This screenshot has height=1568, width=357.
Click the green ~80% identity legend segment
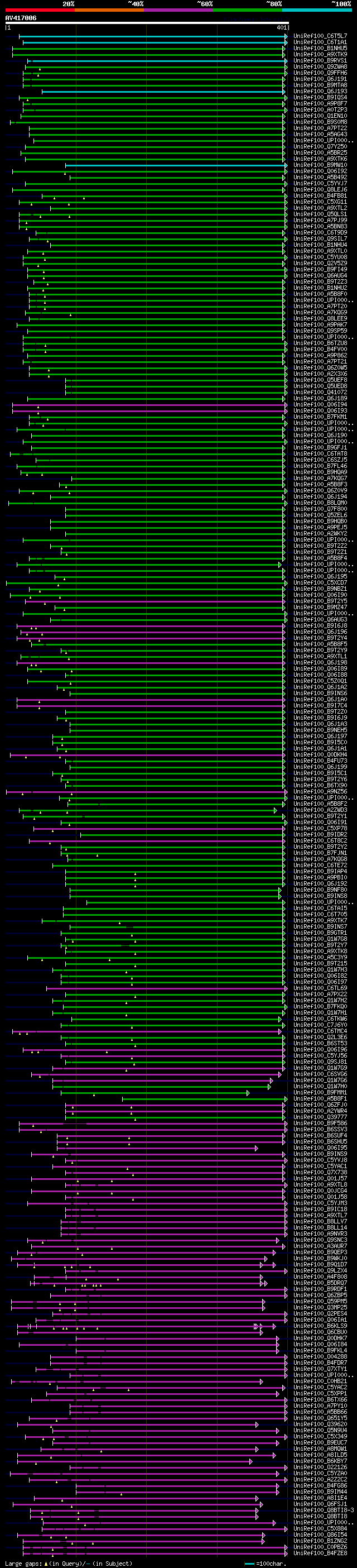pos(248,9)
